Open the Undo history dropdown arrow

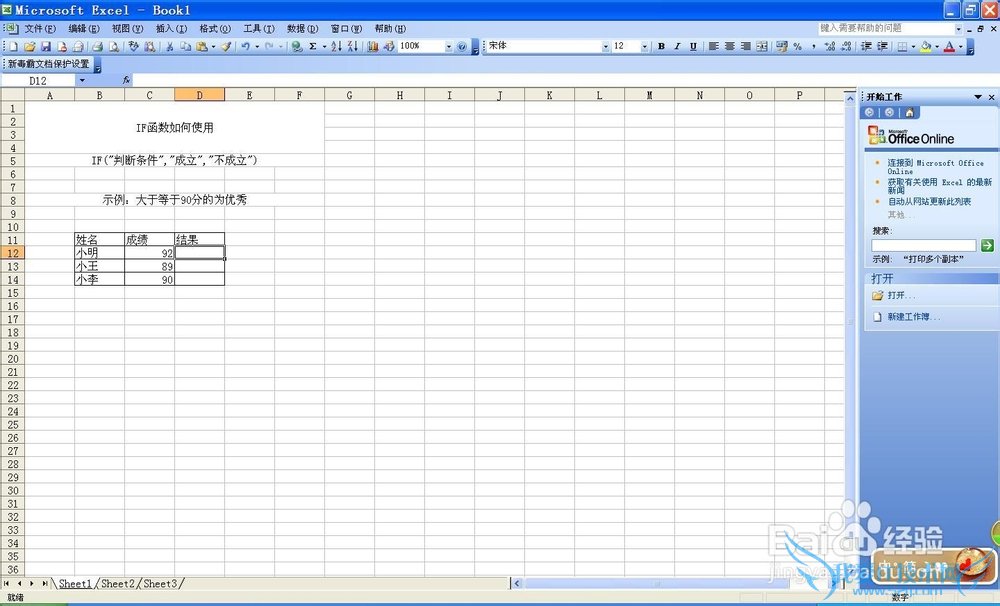[257, 47]
